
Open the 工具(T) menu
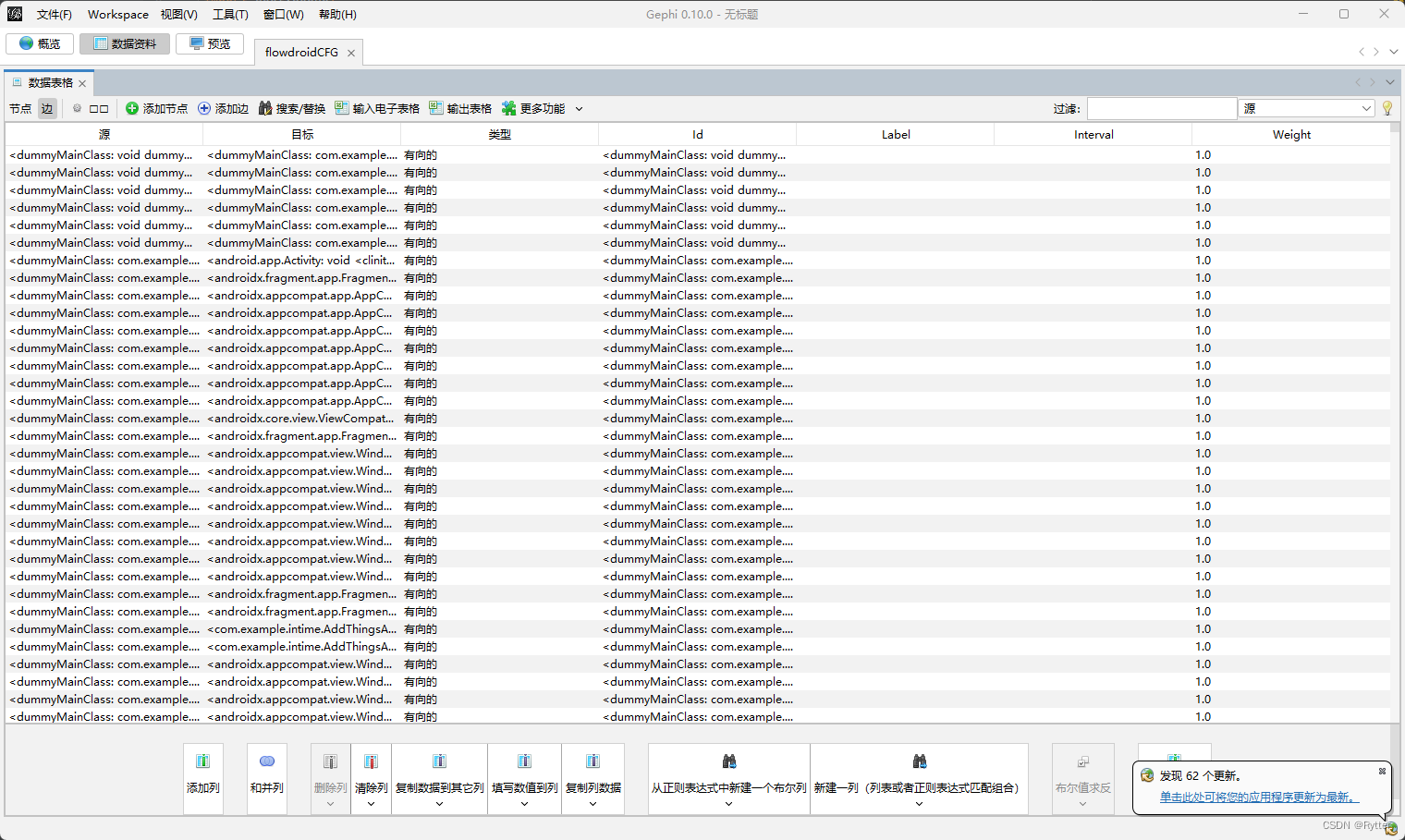coord(230,15)
